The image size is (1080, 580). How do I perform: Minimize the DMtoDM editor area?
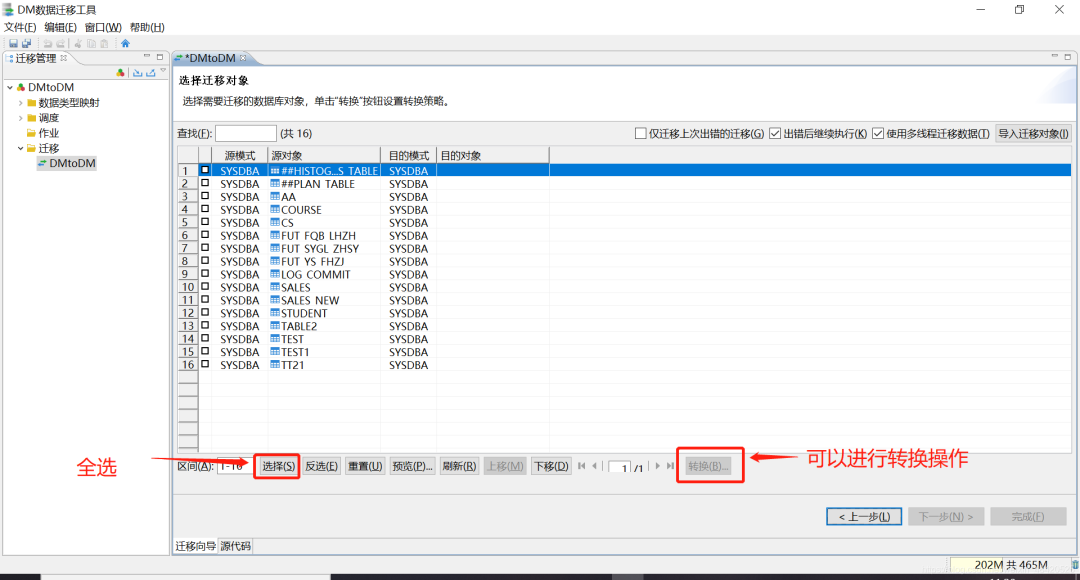point(1055,56)
